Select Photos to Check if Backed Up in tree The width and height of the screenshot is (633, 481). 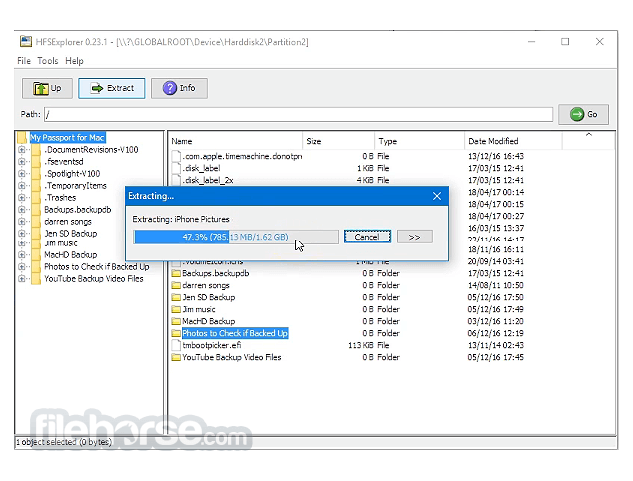[x=96, y=267]
